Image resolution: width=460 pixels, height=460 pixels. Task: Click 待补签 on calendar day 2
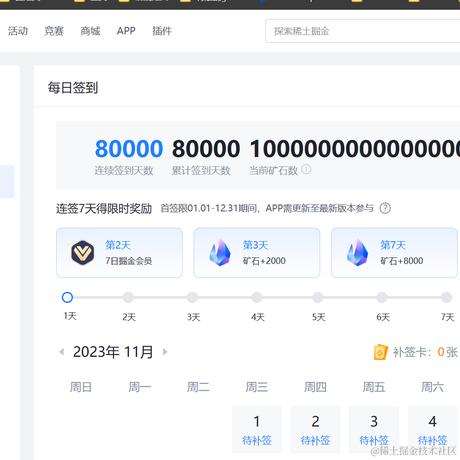click(315, 441)
